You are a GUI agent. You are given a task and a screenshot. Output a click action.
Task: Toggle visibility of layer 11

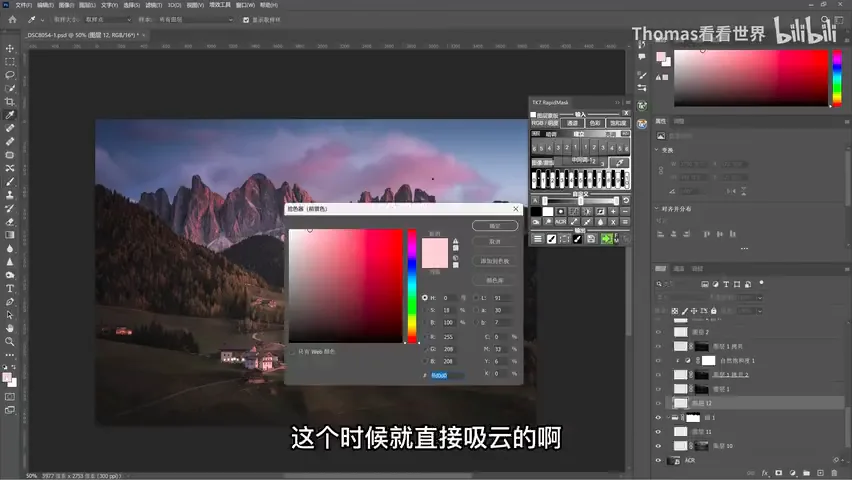point(659,432)
